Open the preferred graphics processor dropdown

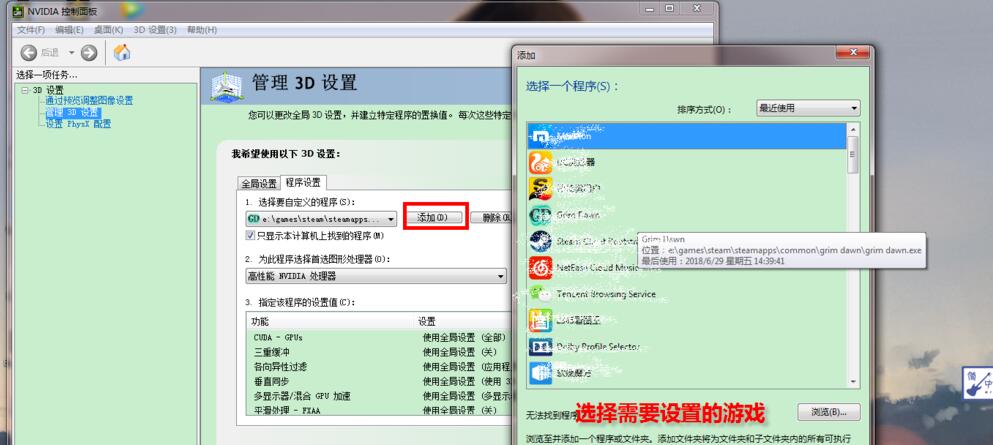tap(376, 276)
